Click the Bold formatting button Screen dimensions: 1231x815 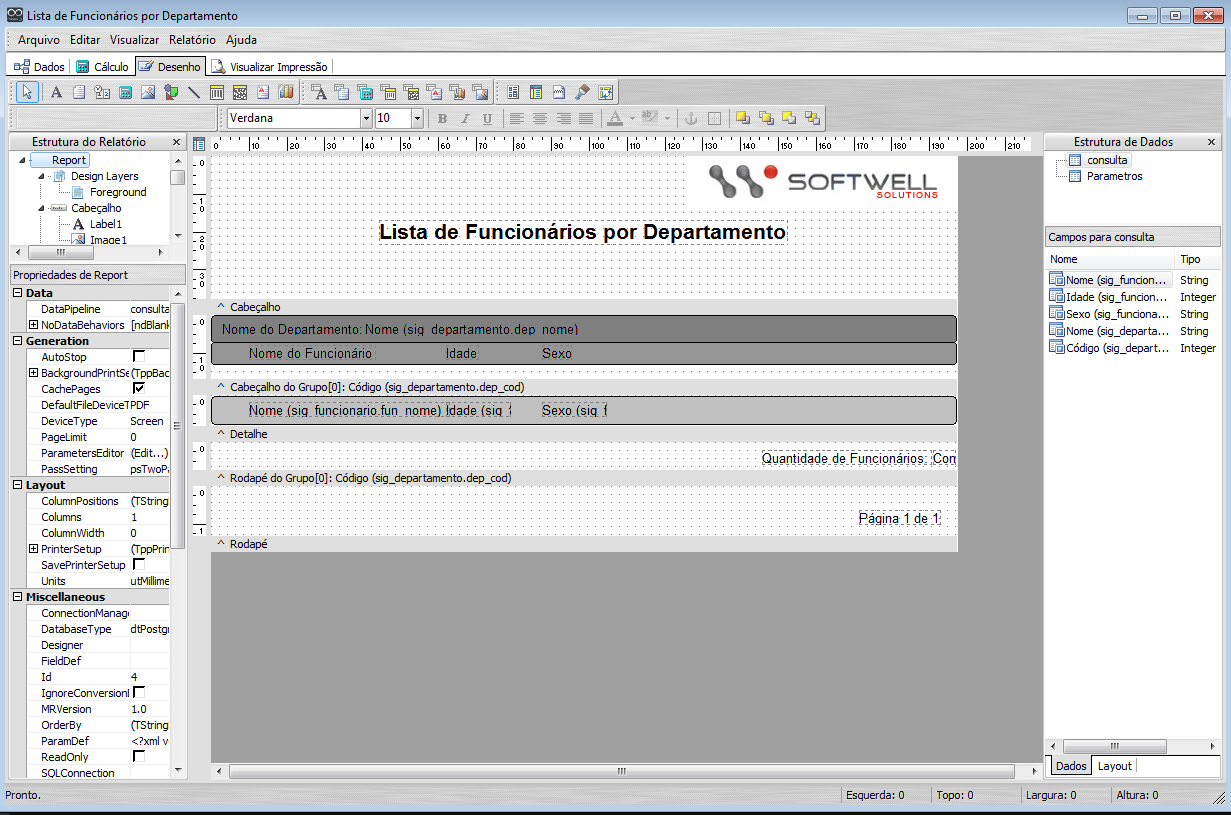(442, 118)
